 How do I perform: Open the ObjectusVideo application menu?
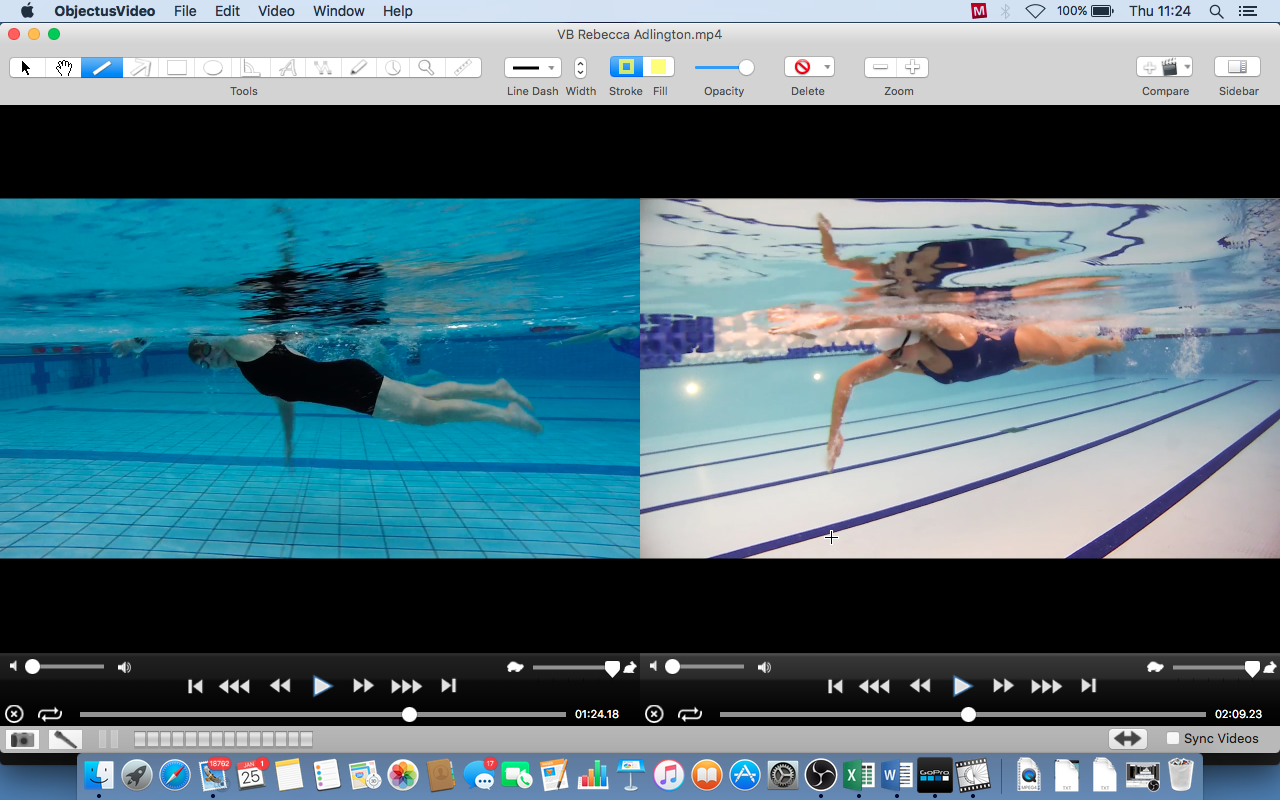click(105, 11)
